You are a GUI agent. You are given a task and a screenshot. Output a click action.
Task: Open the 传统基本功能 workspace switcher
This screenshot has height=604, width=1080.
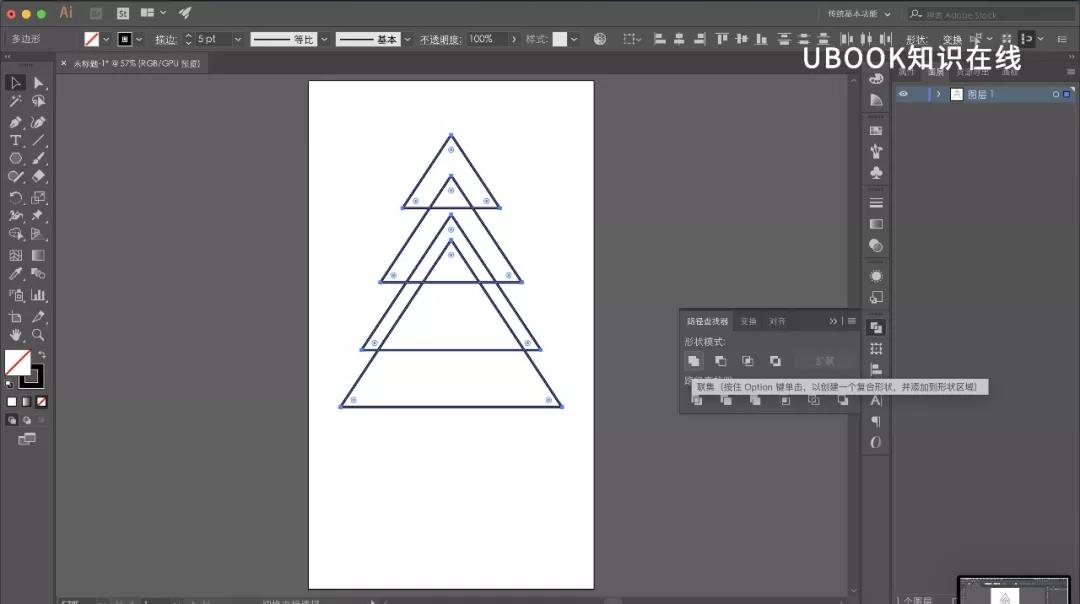pos(858,14)
